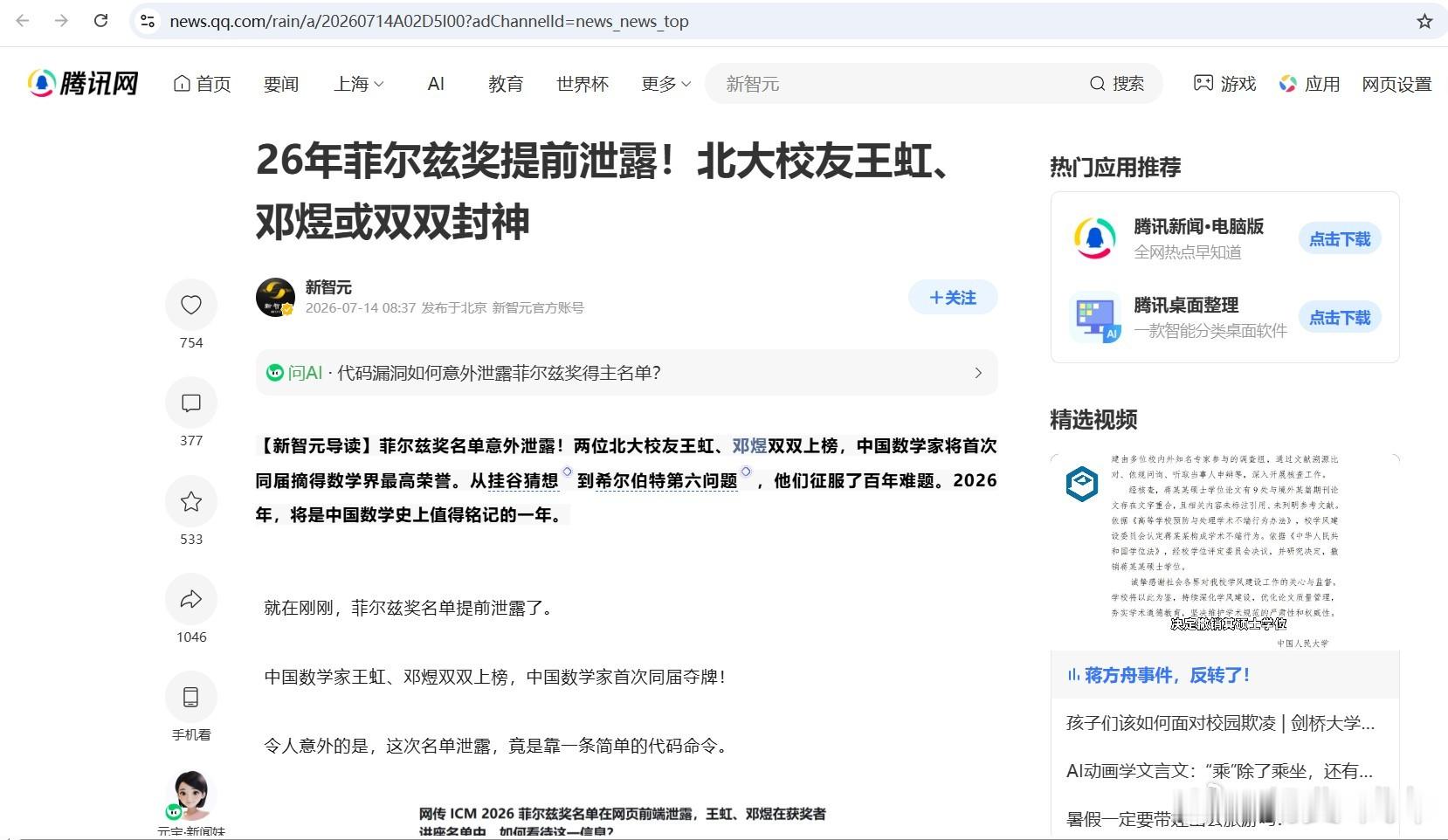1448x840 pixels.
Task: Open 蒋方舟事件,反转了! video title
Action: [1167, 675]
